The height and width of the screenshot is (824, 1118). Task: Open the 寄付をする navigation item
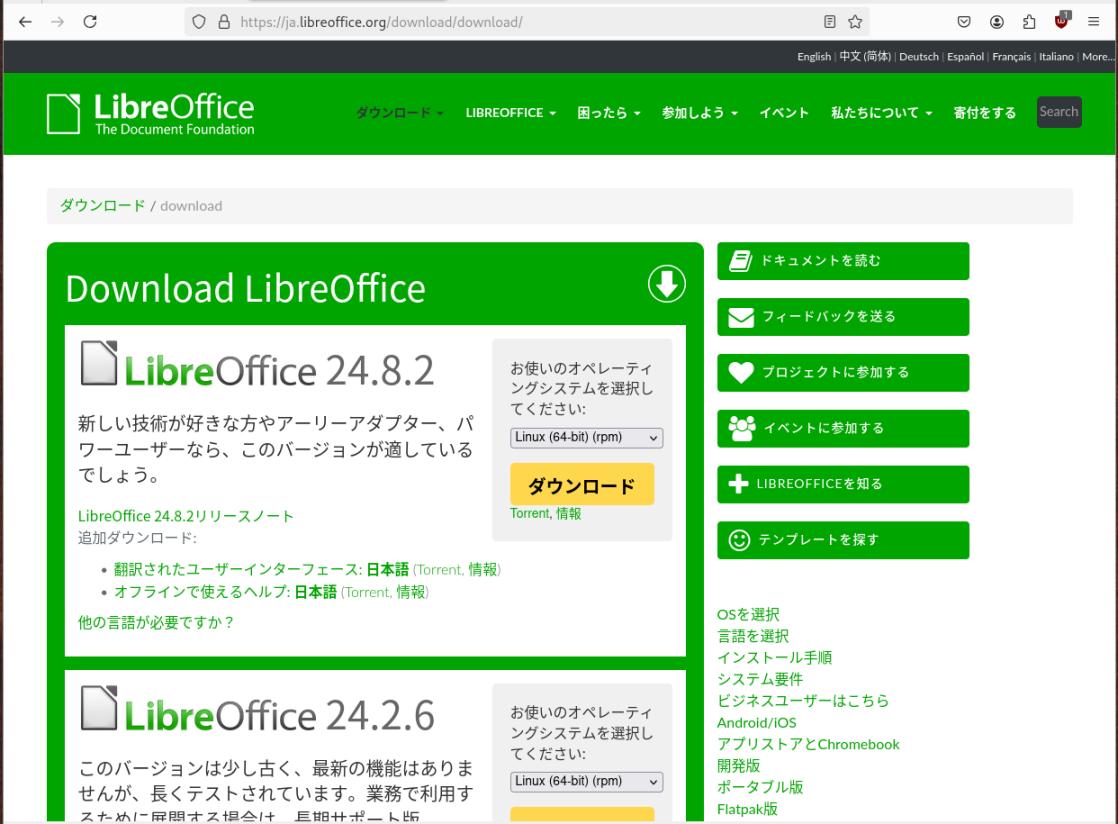click(985, 113)
